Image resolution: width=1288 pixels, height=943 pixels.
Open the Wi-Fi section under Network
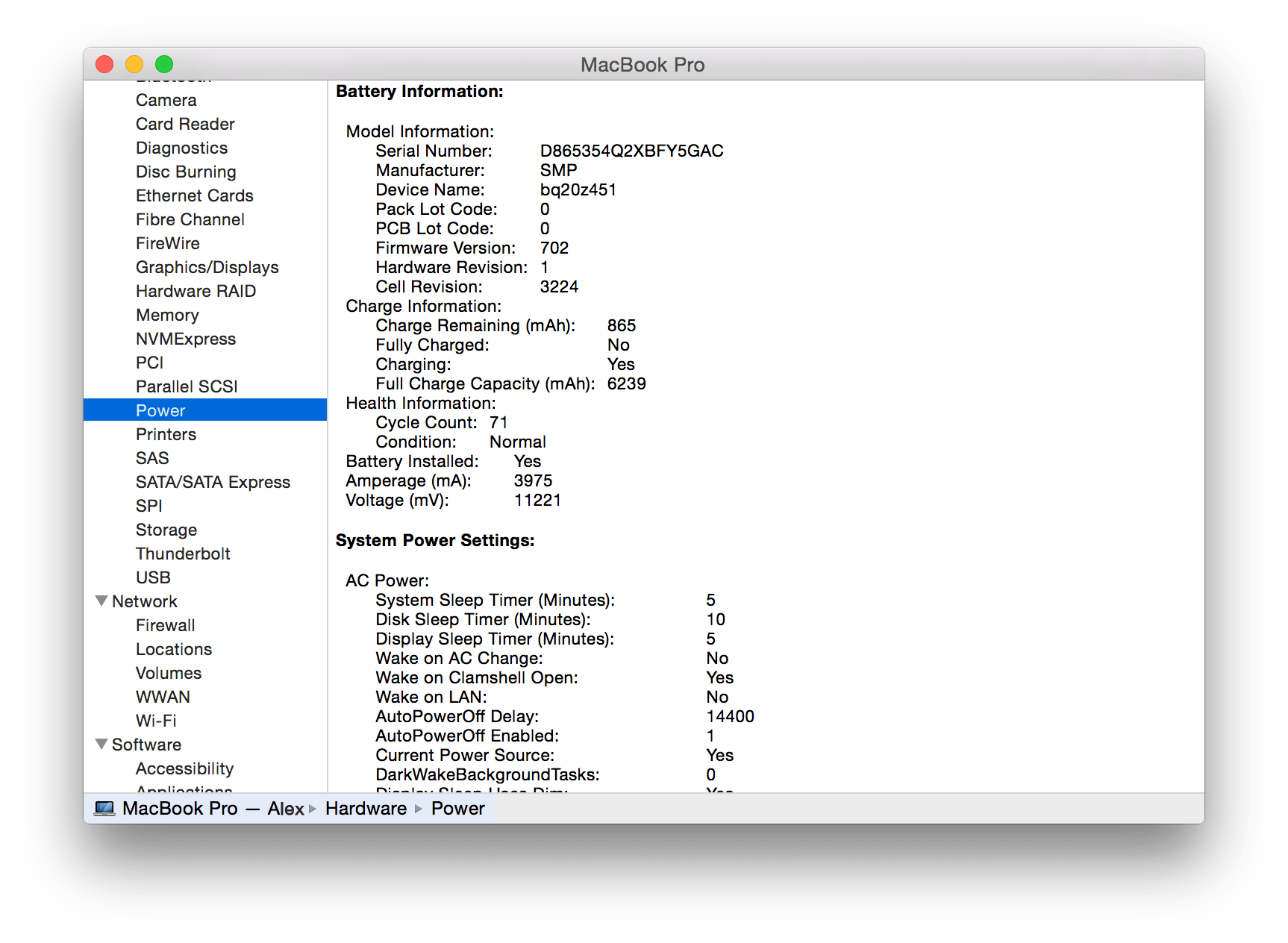tap(155, 720)
